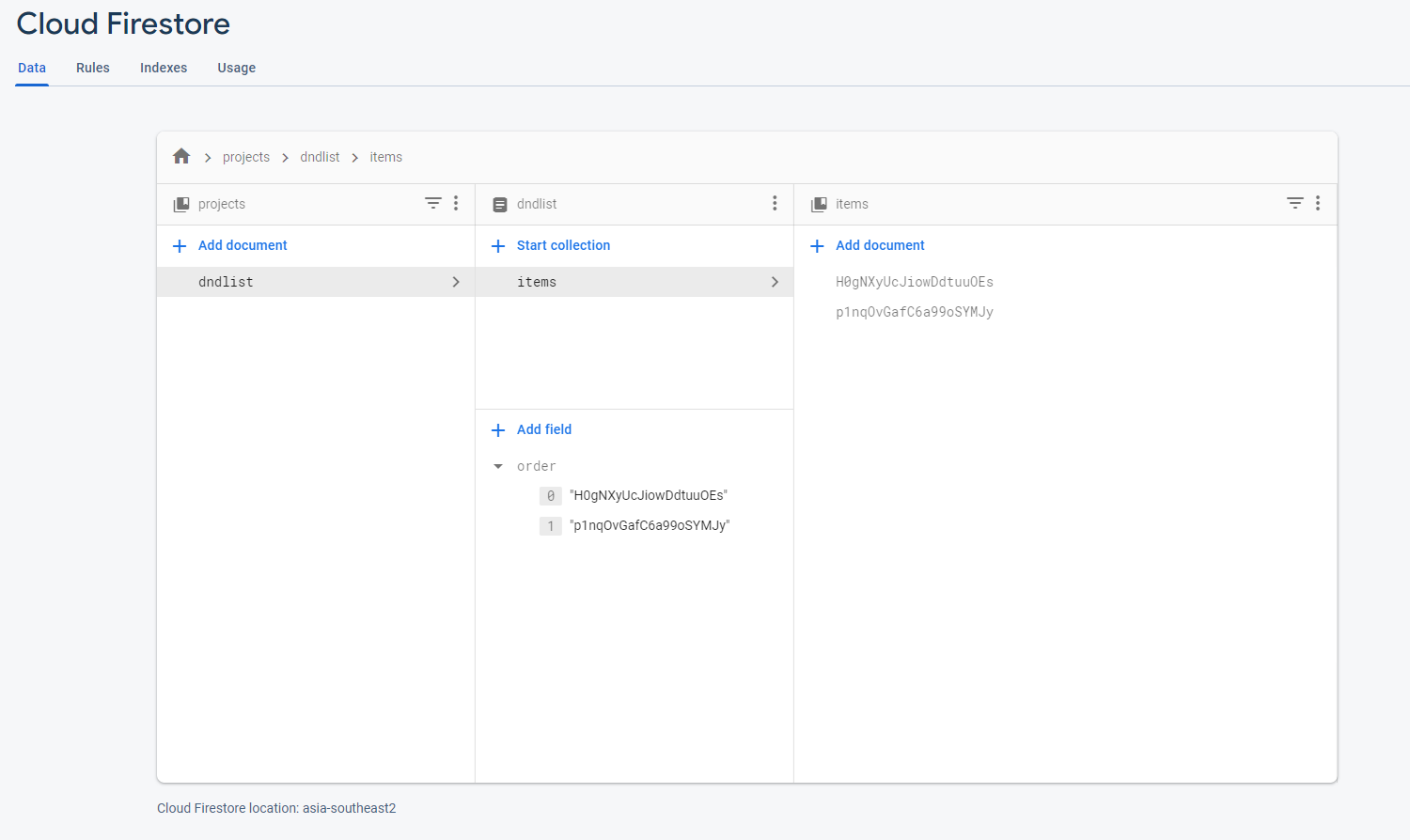
Task: Click the projects collection icon in header
Action: (x=181, y=204)
